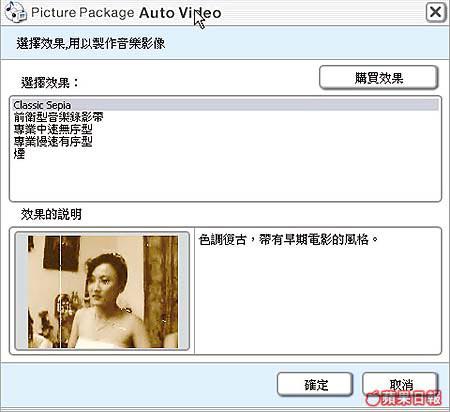Select the 煙 effect in the list
This screenshot has height=412, width=450.
[19, 154]
